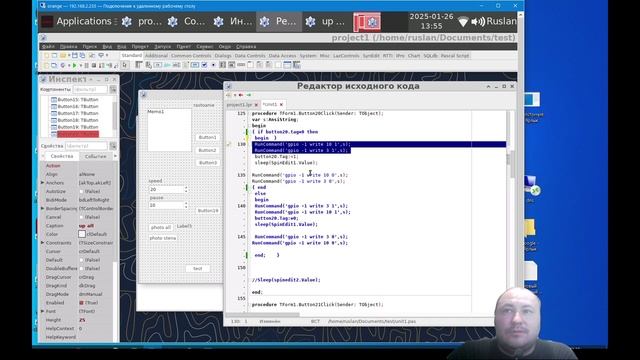Screen dimensions: 640x360
Task: Select Button1 on the form designer
Action: 207,138
